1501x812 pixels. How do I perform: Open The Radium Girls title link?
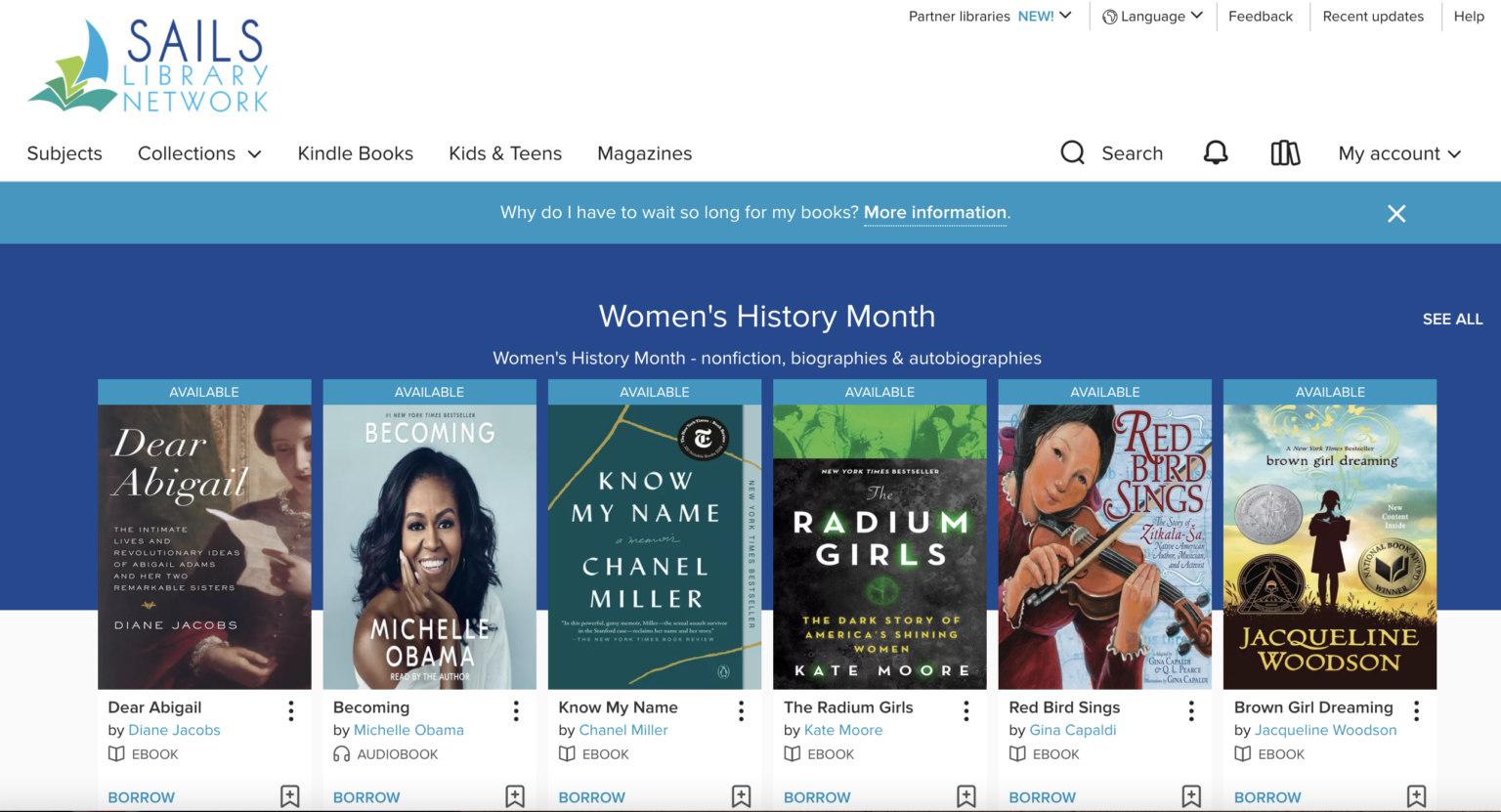pyautogui.click(x=848, y=707)
